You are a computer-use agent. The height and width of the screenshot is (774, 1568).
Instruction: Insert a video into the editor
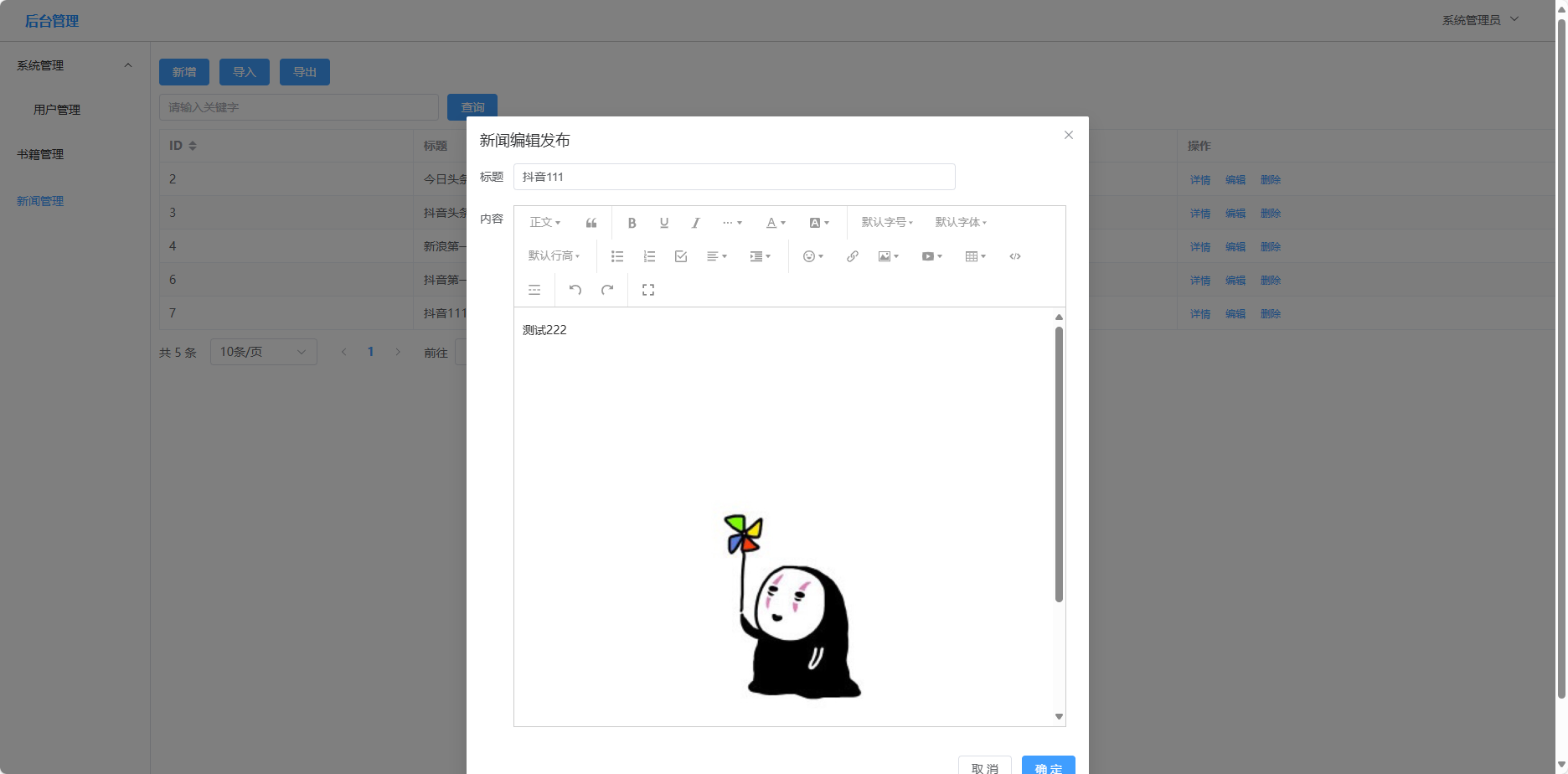tap(929, 255)
